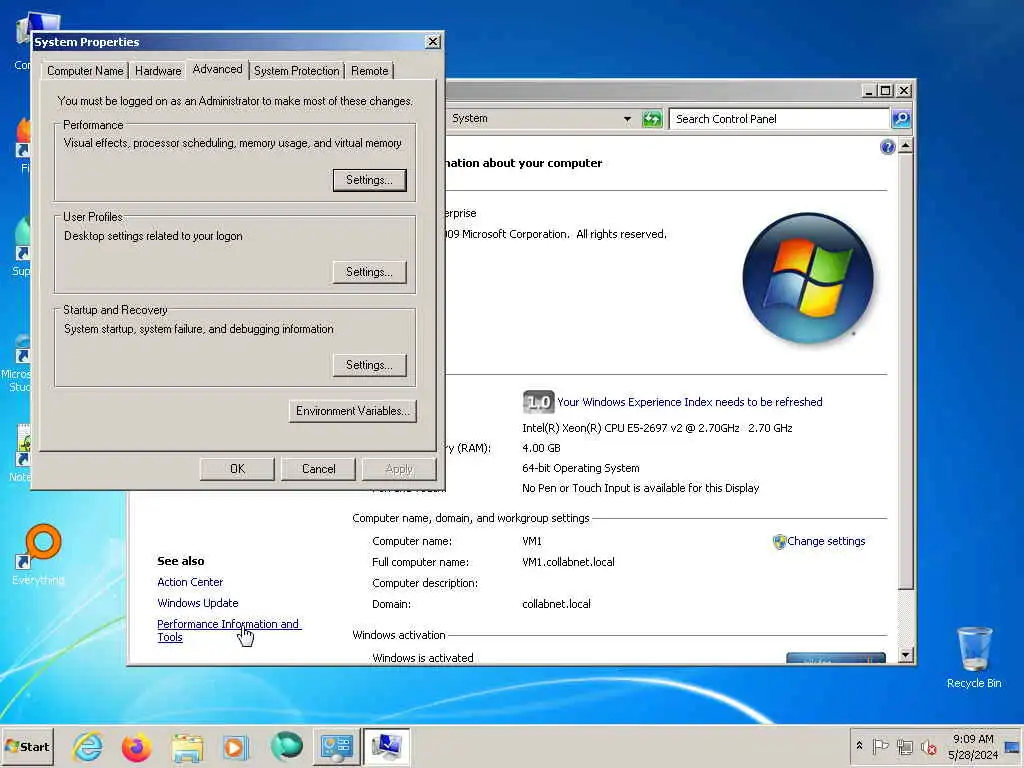Click the Action Center flag tray icon
1024x768 pixels.
[x=880, y=746]
